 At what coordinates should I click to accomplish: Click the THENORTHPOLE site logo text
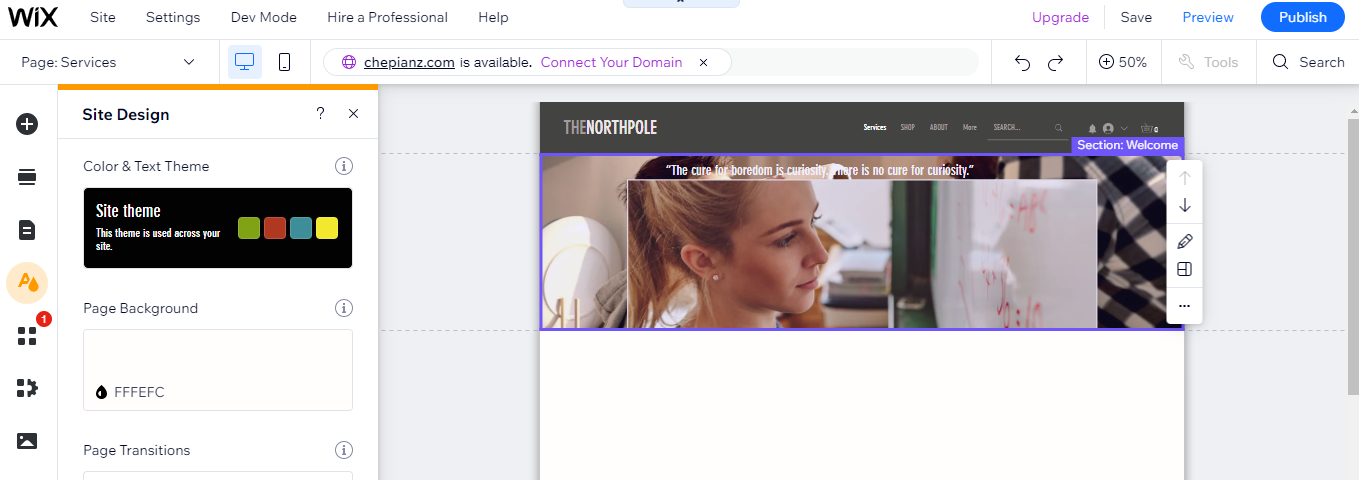coord(610,128)
